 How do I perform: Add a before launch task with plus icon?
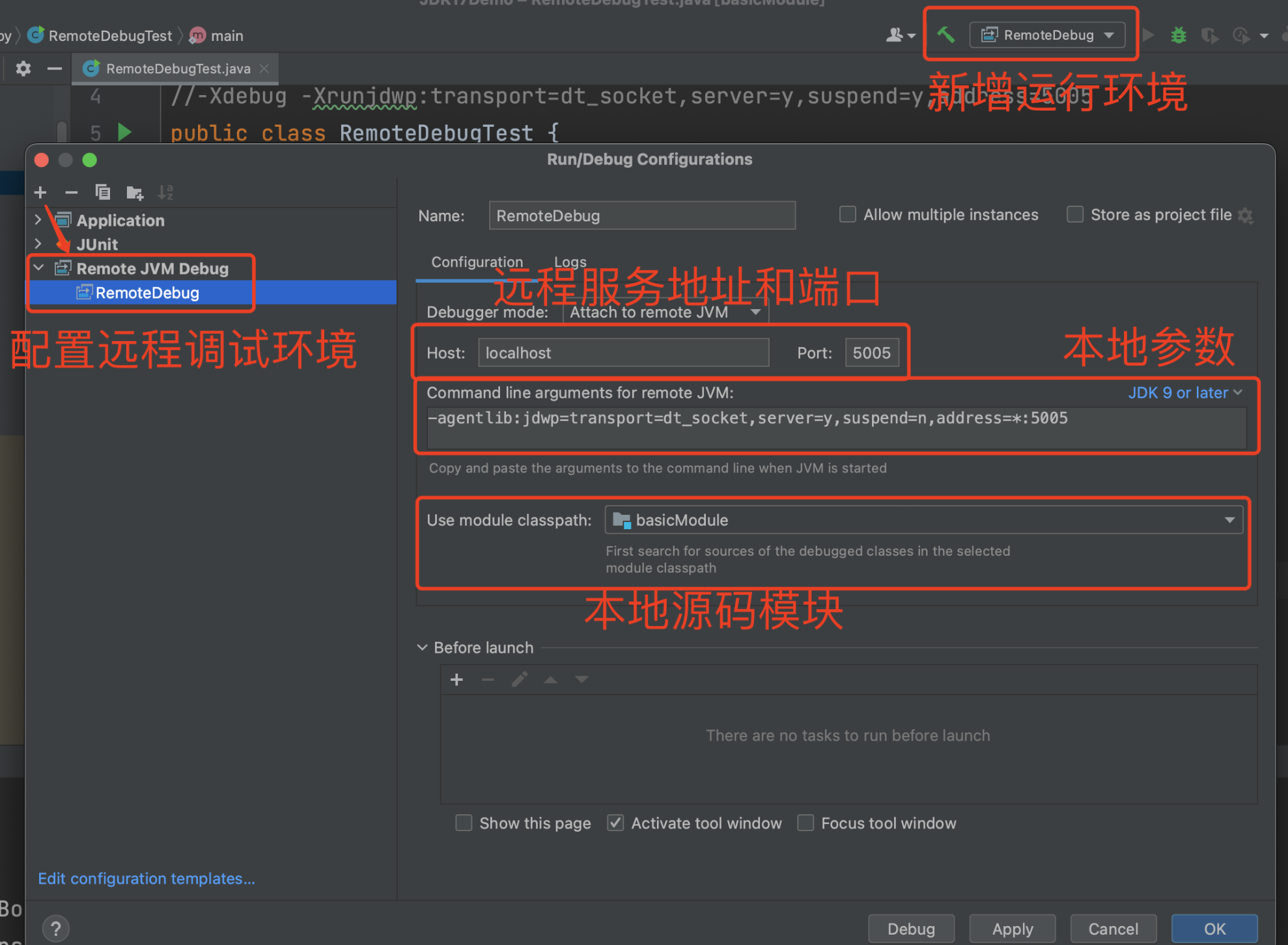click(x=456, y=679)
